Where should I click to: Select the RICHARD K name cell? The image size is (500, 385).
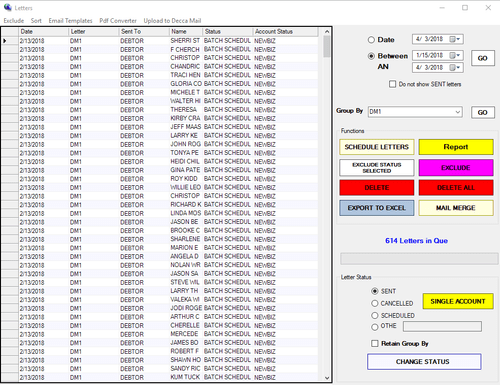point(186,205)
